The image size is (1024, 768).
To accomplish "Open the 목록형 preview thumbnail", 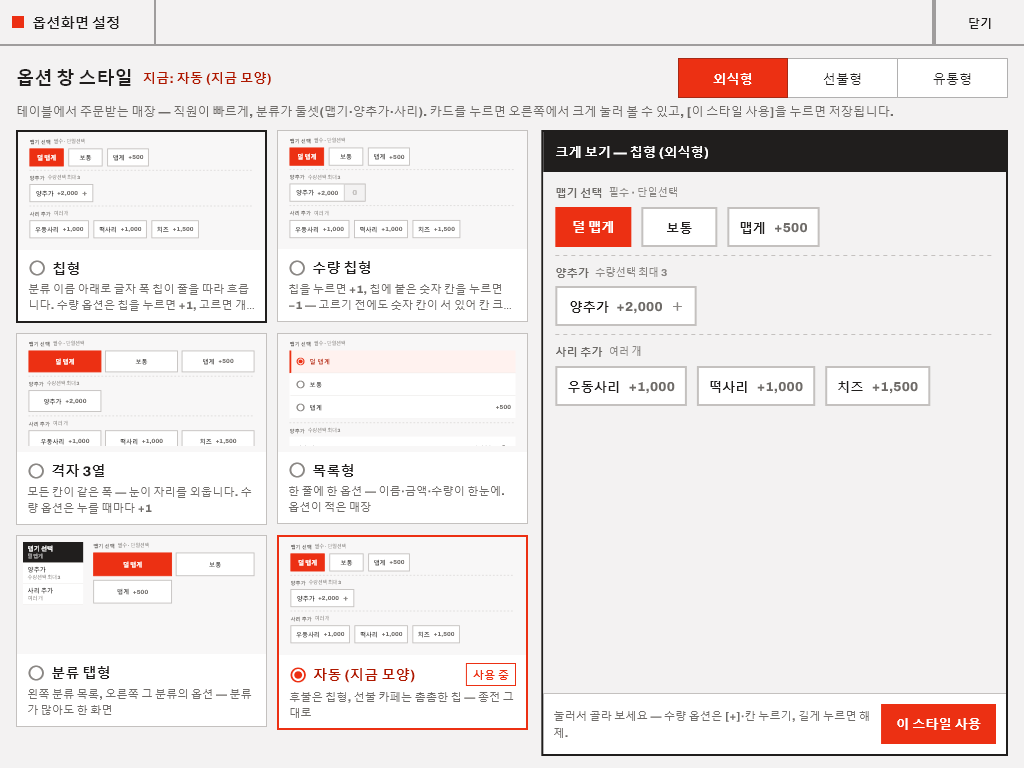I will pos(402,393).
